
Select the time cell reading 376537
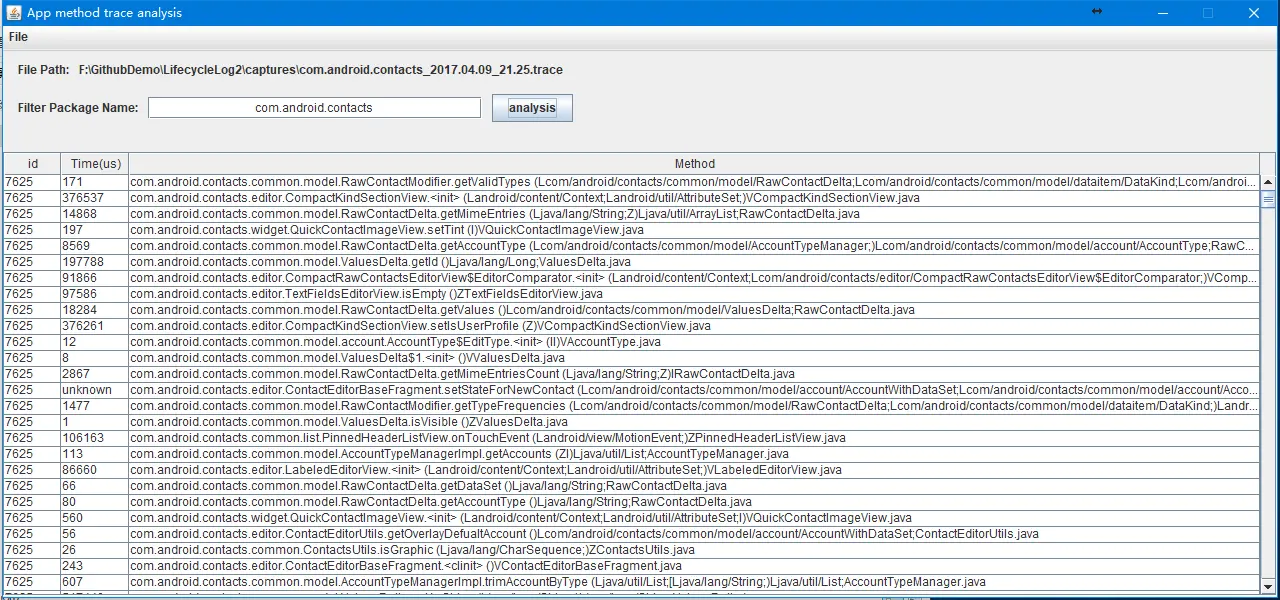94,198
